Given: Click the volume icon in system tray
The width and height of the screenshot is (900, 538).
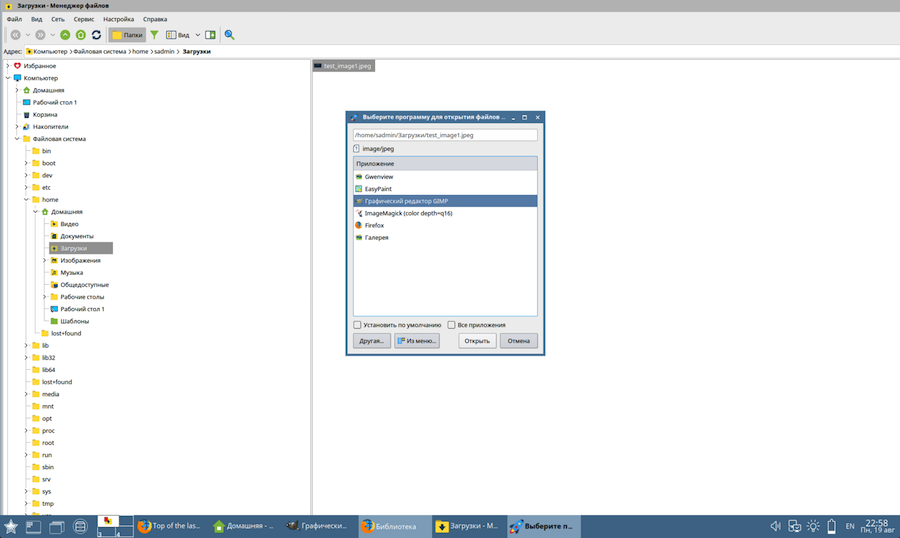Looking at the screenshot, I should click(x=775, y=526).
